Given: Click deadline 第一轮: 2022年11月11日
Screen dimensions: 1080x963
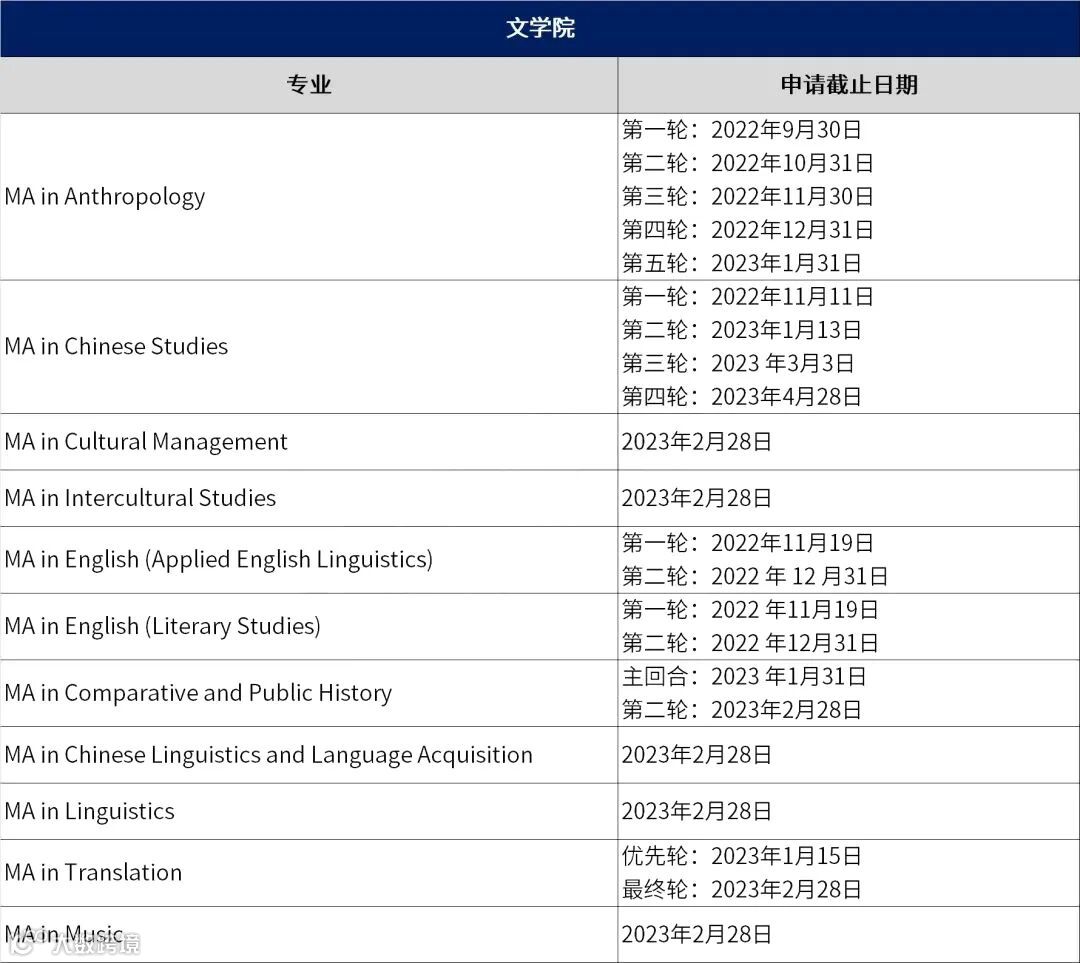Looking at the screenshot, I should click(x=748, y=297).
